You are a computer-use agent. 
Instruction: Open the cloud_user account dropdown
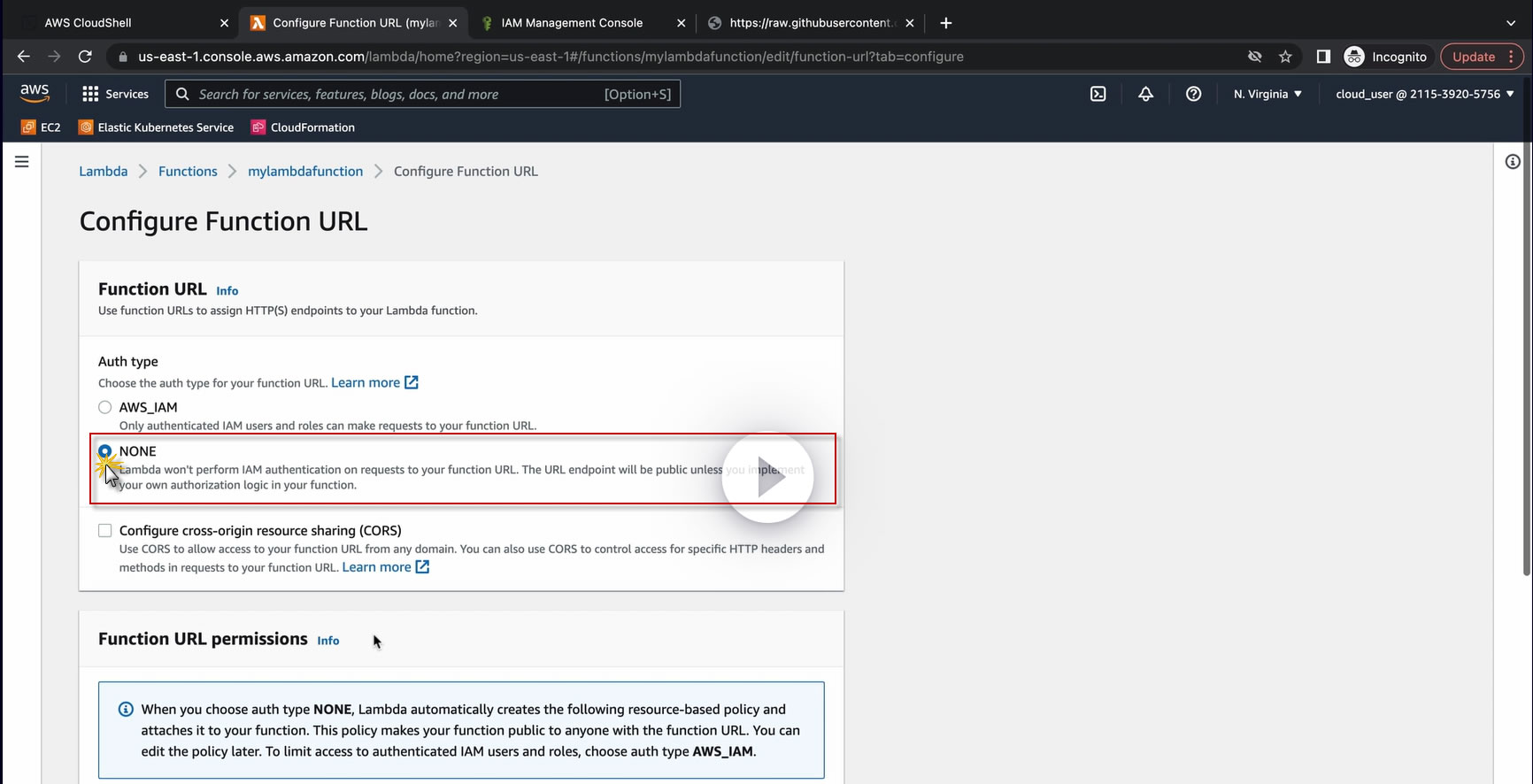[x=1425, y=94]
